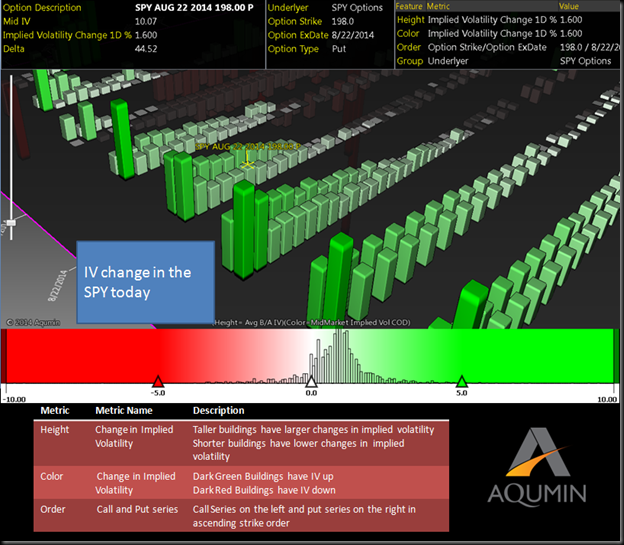Click the yellow 3D label 'SPY AUG 22 2014 198.00 P'

pos(248,147)
